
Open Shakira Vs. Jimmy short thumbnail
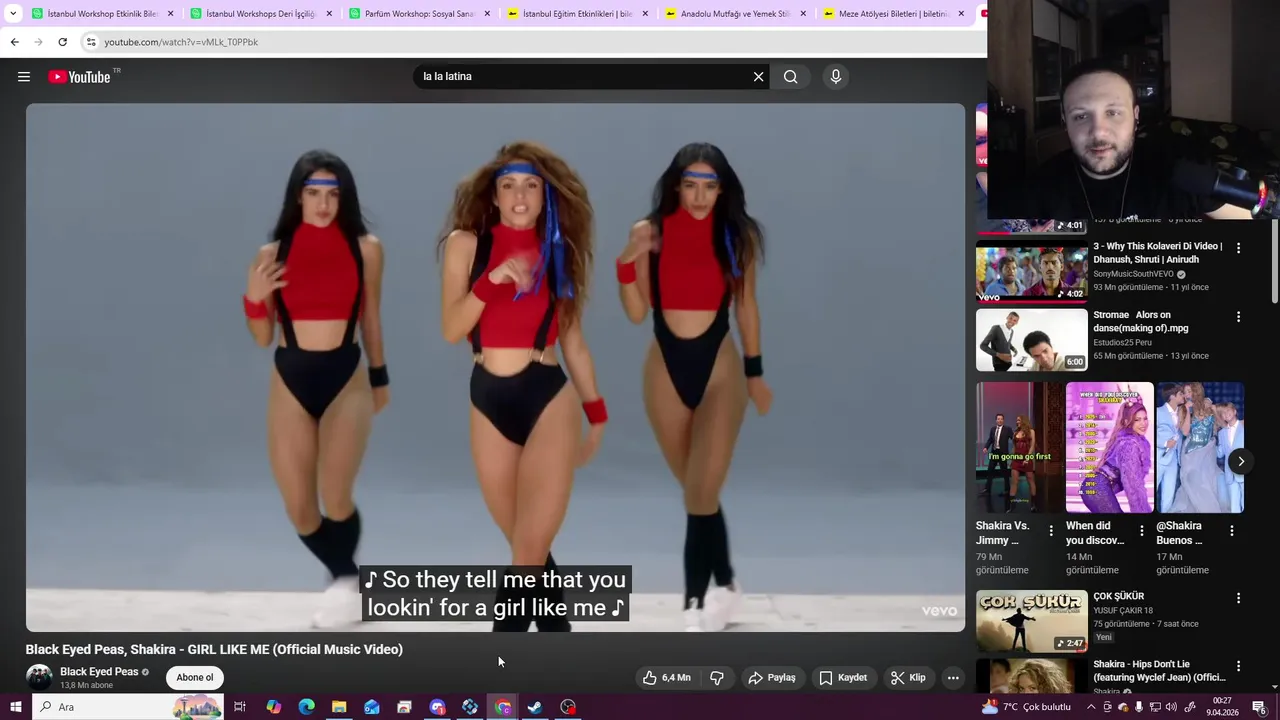click(1020, 447)
